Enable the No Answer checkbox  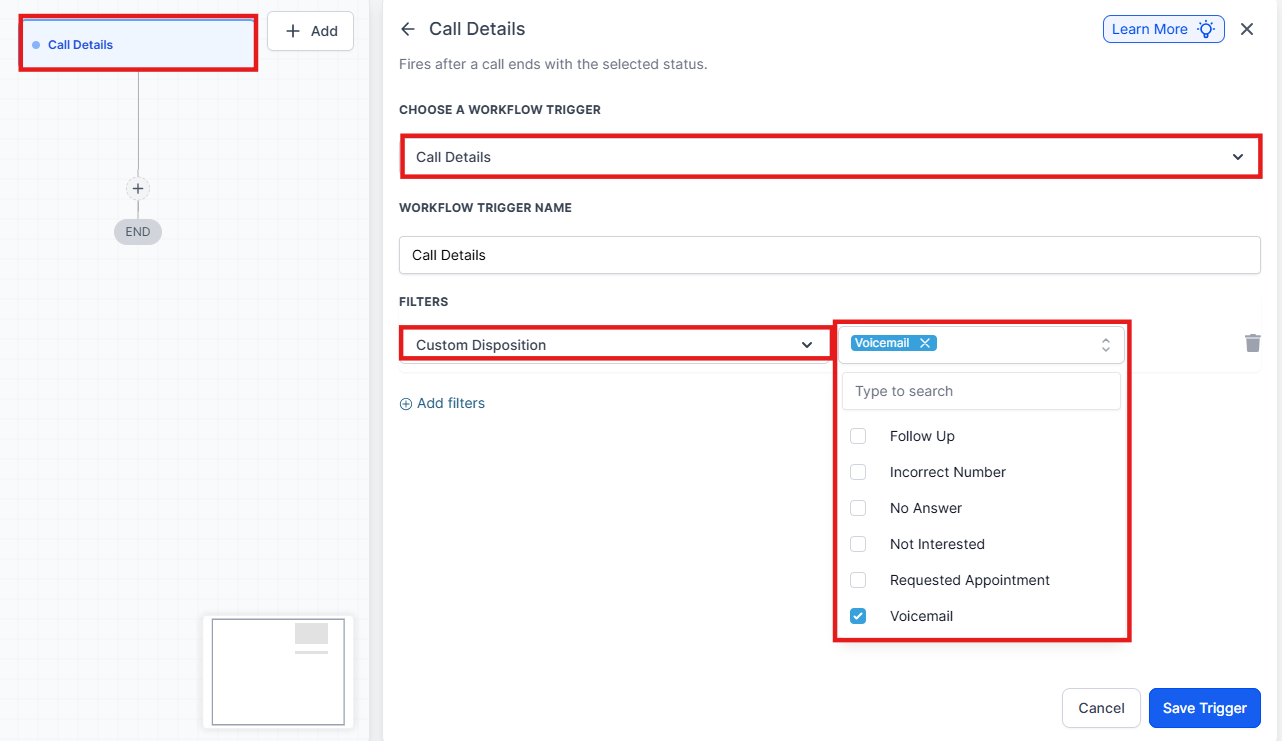pos(858,508)
